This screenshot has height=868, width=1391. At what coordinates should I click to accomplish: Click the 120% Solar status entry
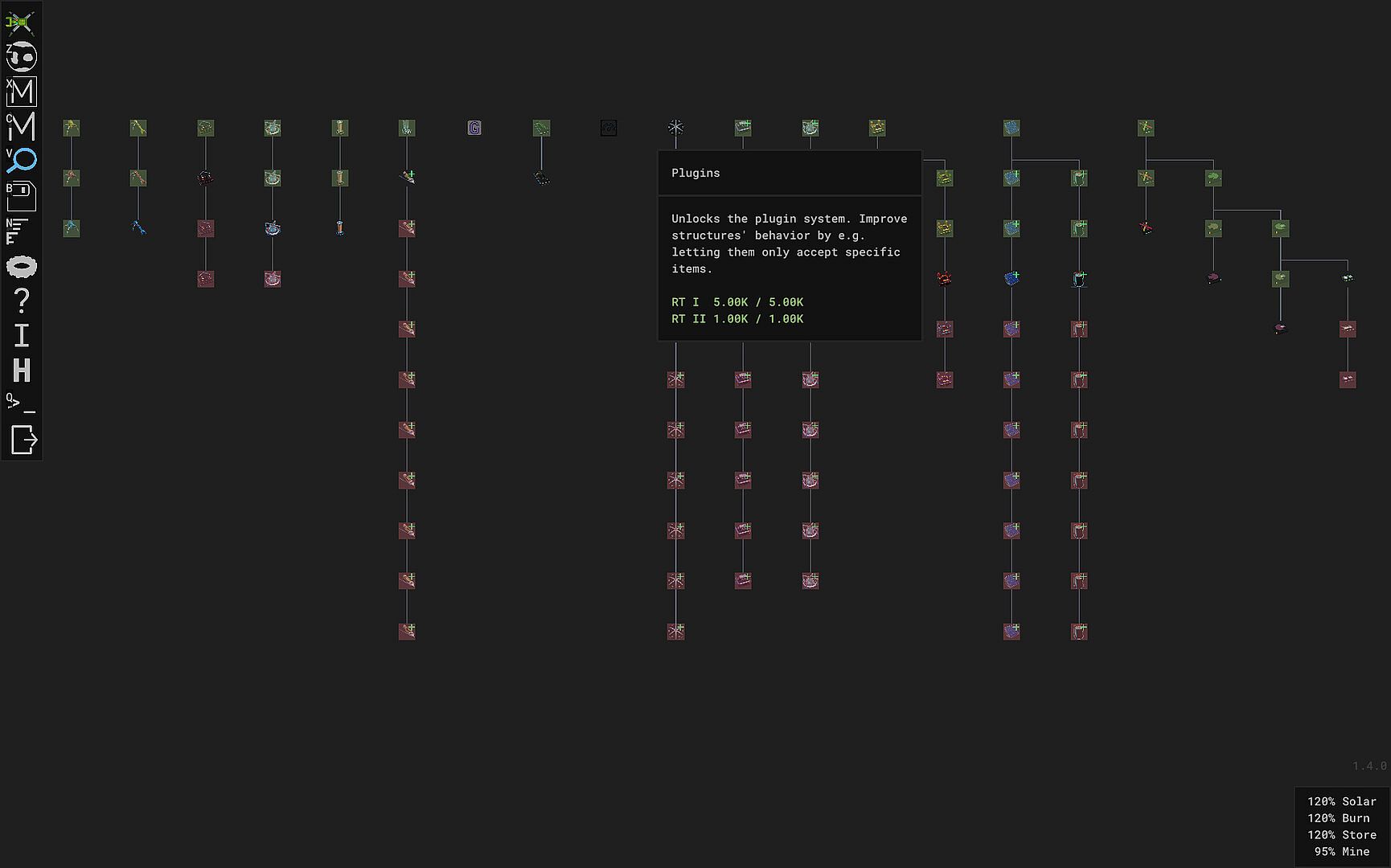[x=1341, y=801]
